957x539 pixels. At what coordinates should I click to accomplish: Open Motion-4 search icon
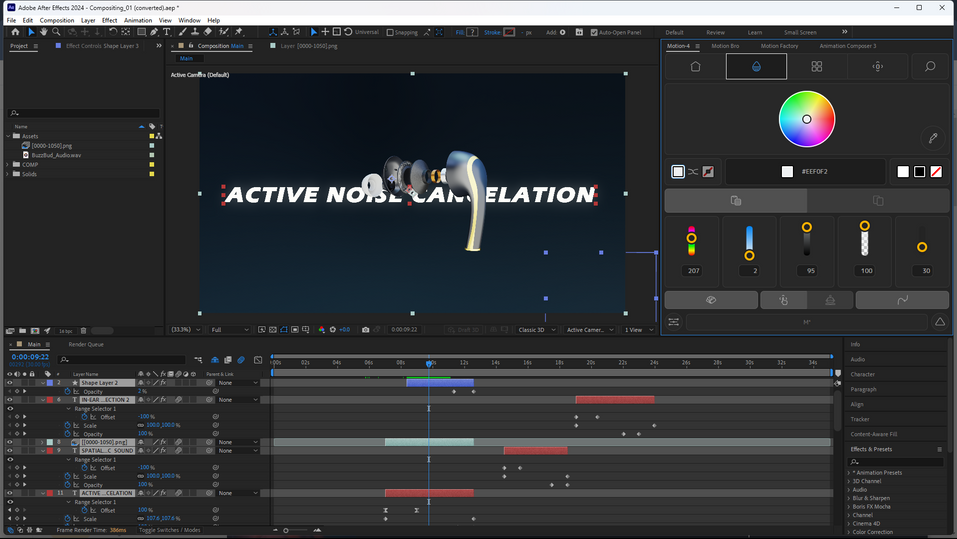(930, 67)
